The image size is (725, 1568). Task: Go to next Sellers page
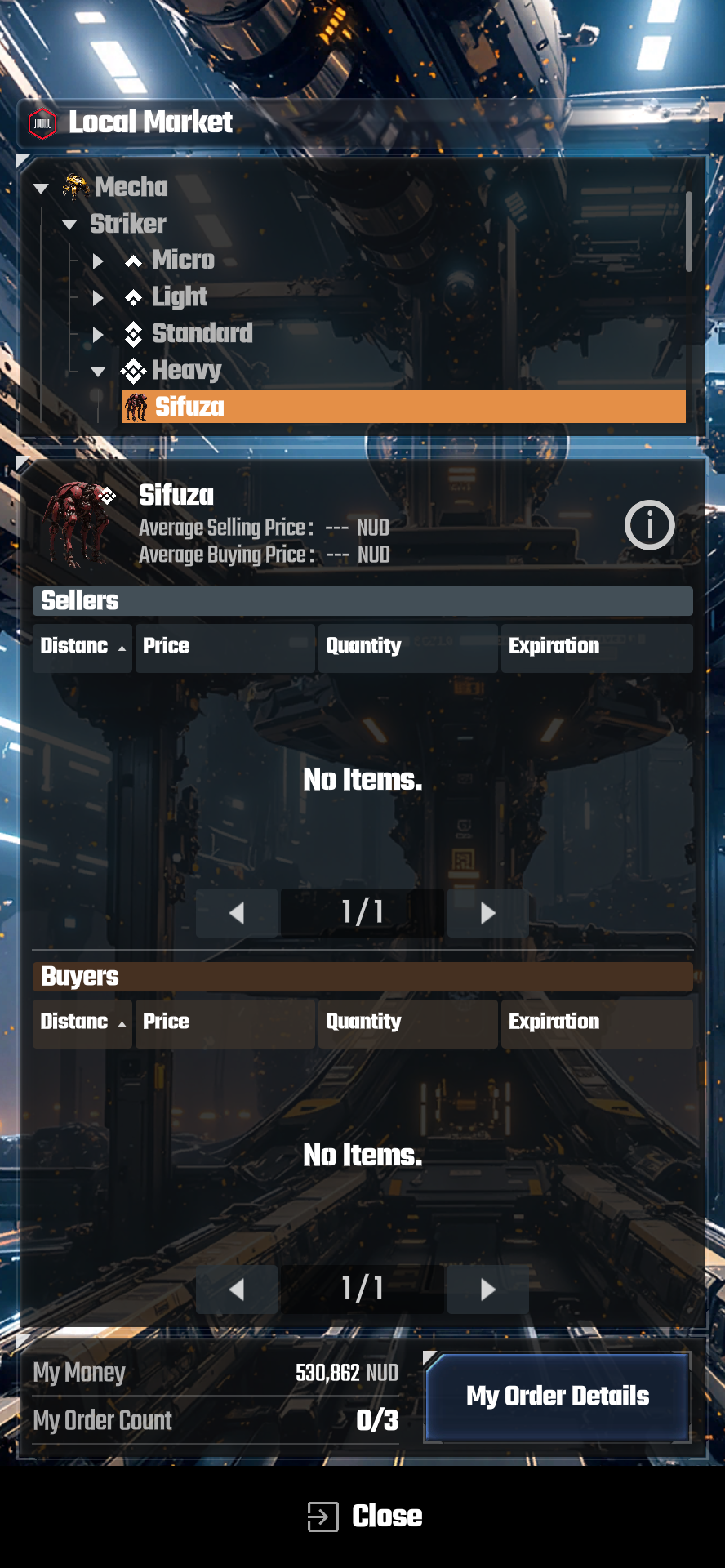[488, 913]
